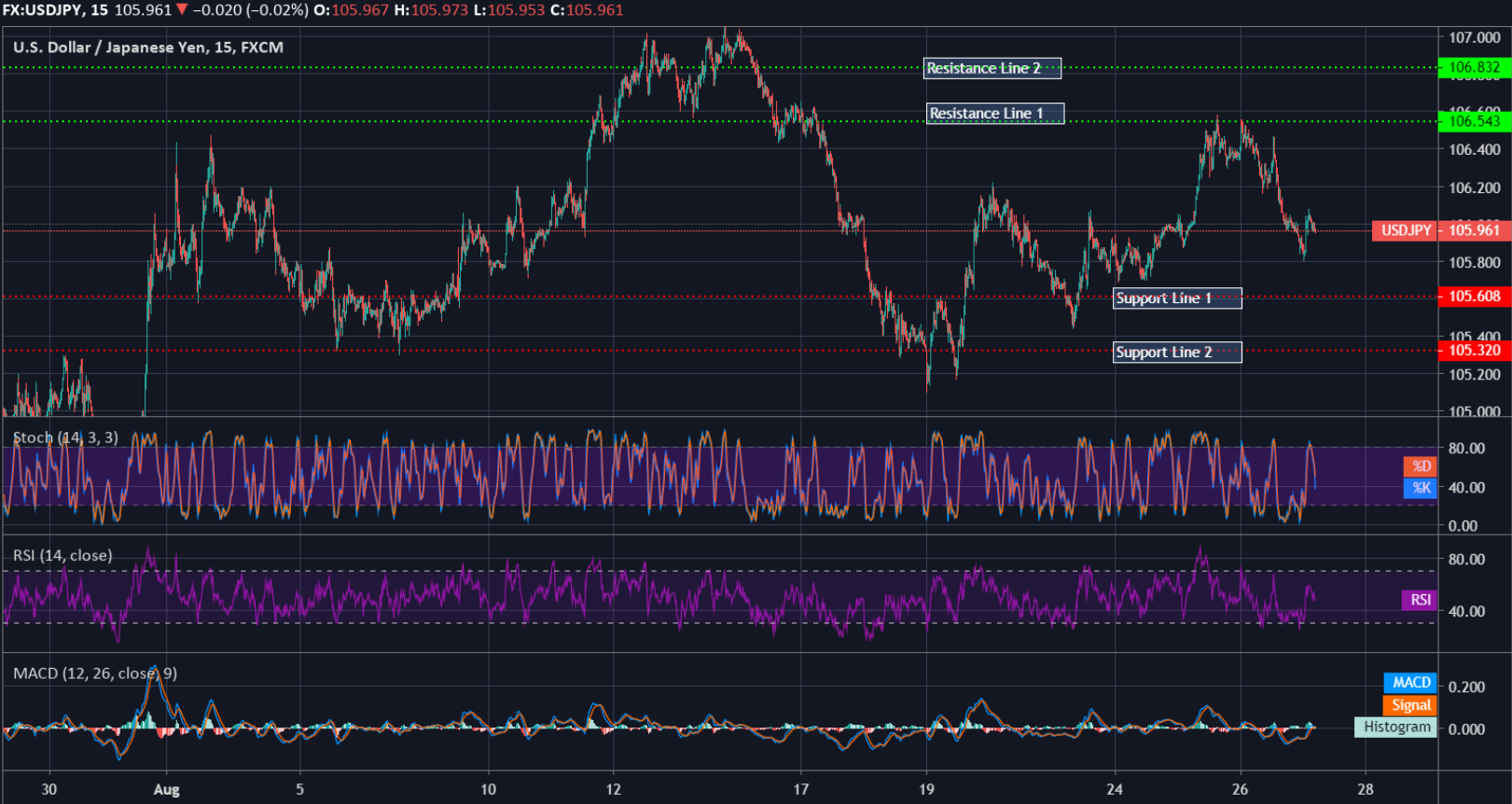Click the Resistance Line 2 label
This screenshot has width=1512, height=804.
click(992, 68)
